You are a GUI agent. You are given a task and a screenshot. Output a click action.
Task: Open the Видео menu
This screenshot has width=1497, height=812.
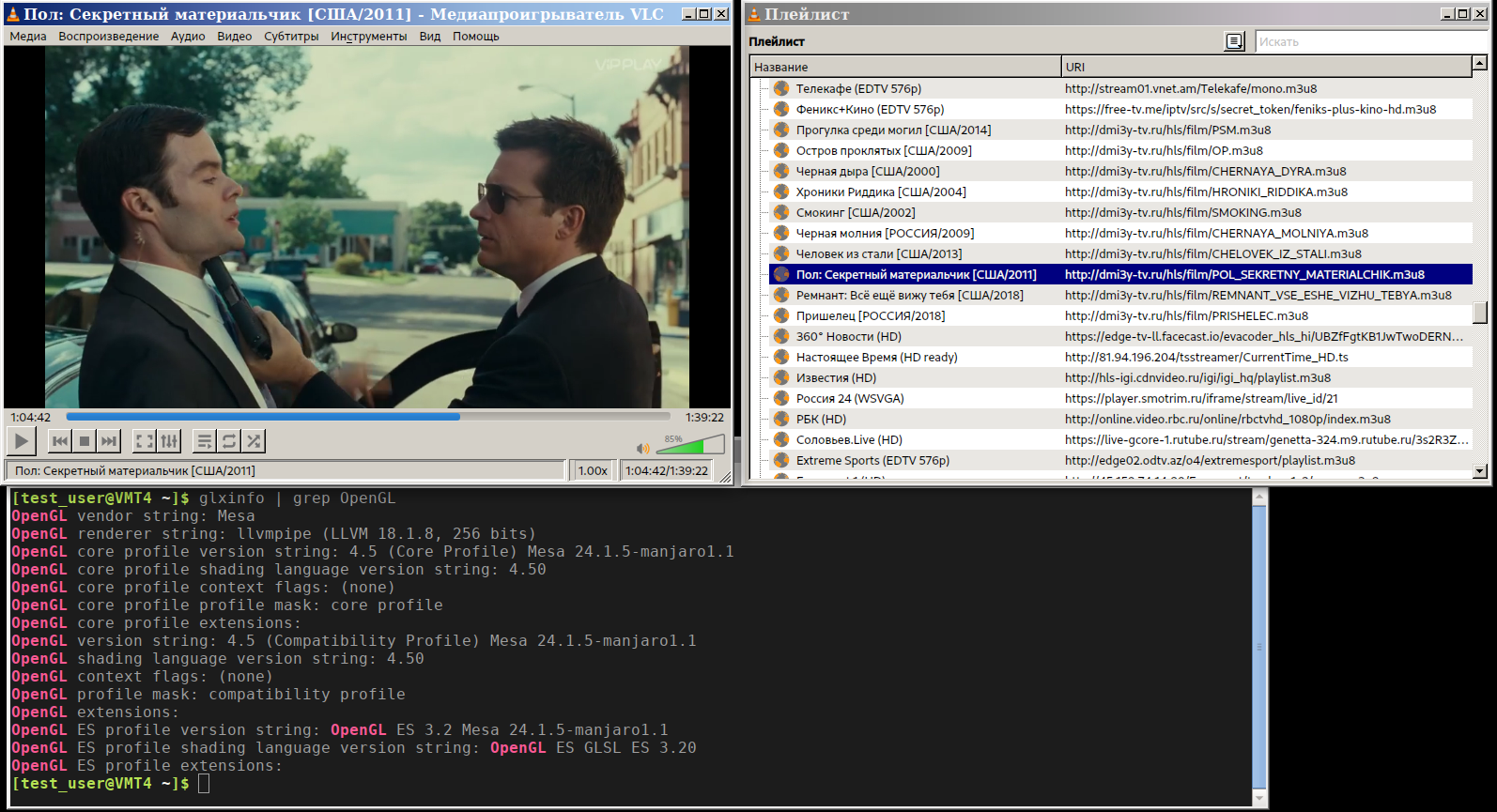235,37
